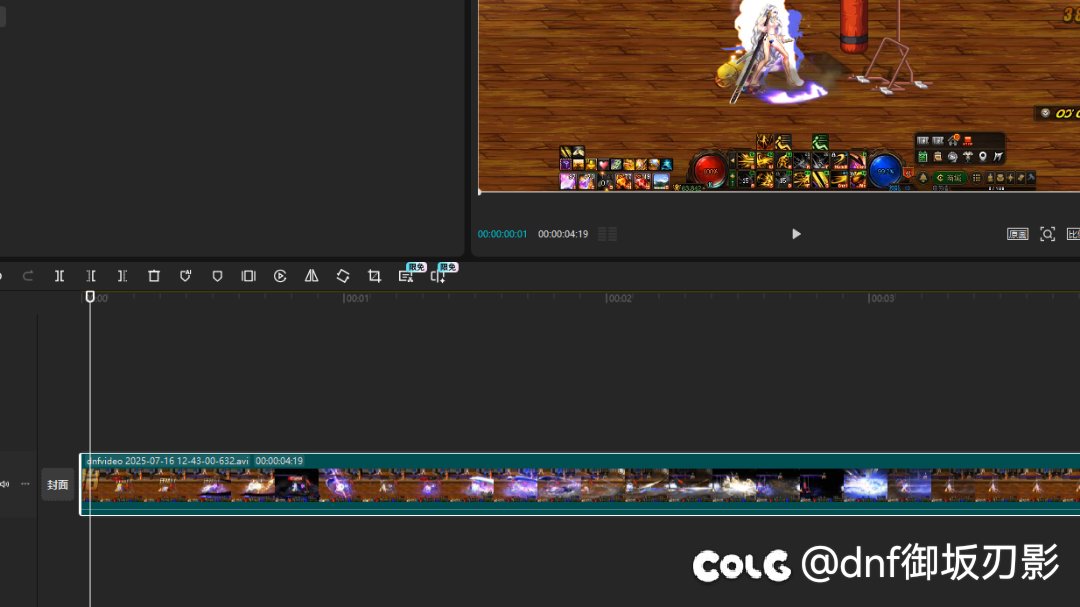Click the clip duration label 00:00:04:19 on the track
Viewport: 1080px width, 607px height.
point(279,461)
